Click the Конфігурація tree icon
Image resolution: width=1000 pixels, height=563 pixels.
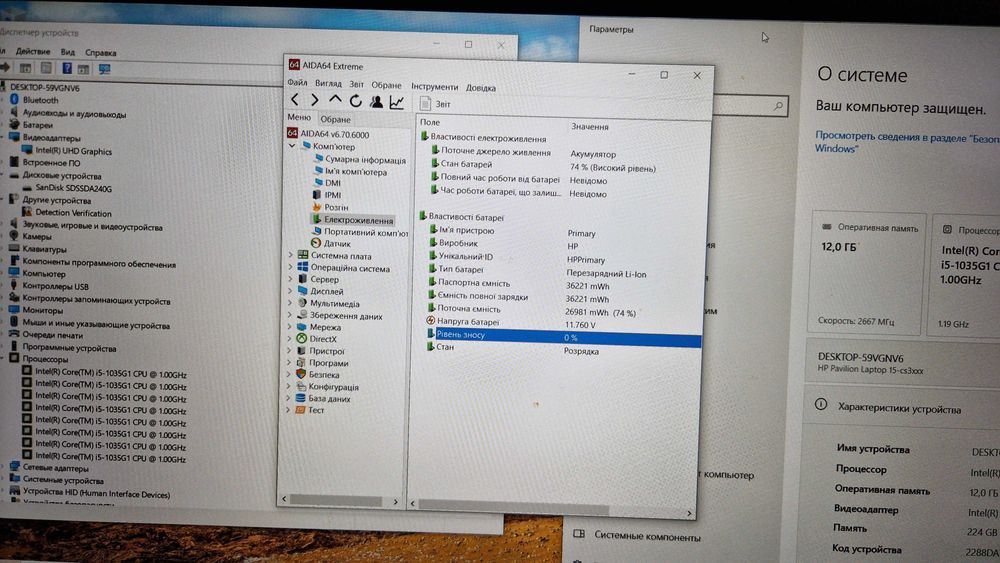tap(300, 386)
